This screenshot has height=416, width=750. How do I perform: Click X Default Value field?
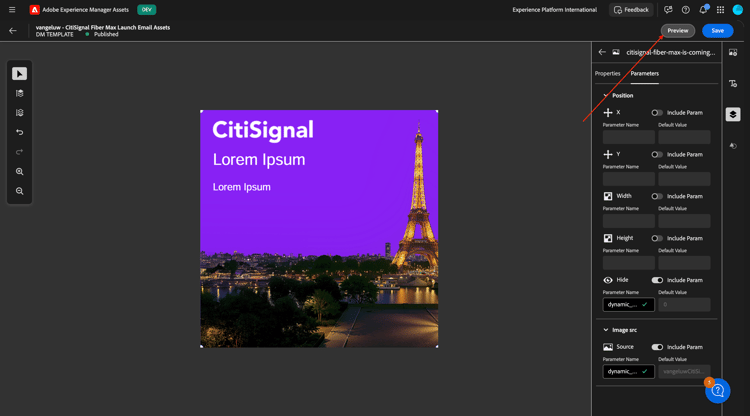(x=684, y=137)
